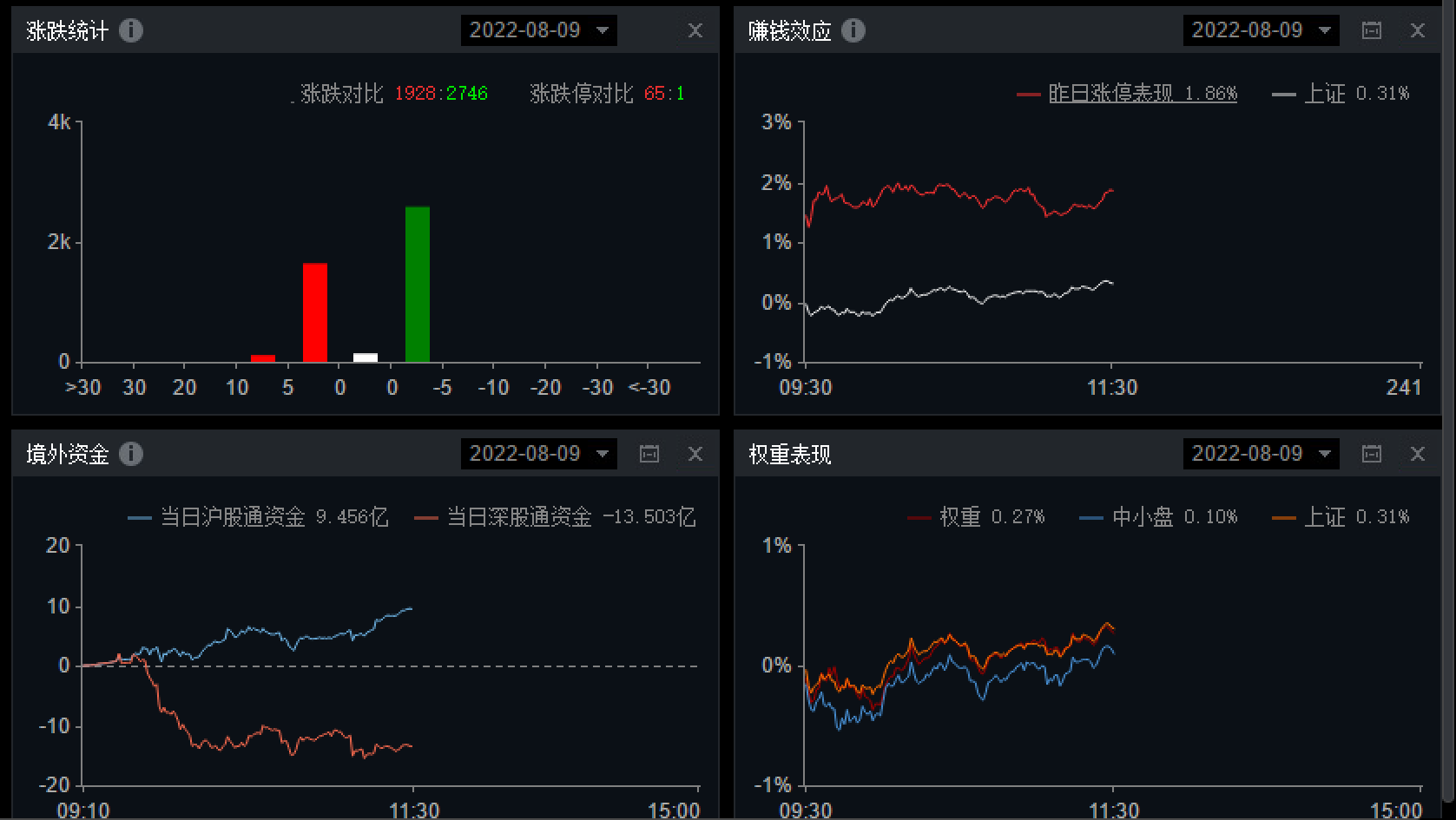1456x820 pixels.
Task: Open the date dropdown in 权重表现 panel
Action: pyautogui.click(x=1262, y=454)
